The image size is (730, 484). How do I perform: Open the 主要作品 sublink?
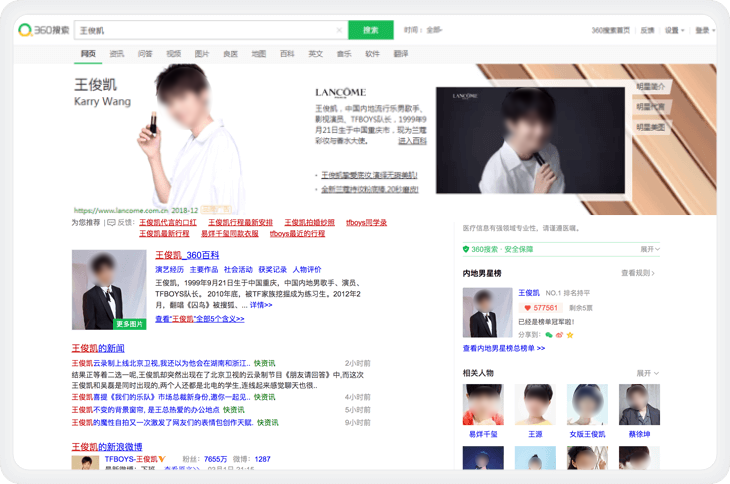pos(204,269)
